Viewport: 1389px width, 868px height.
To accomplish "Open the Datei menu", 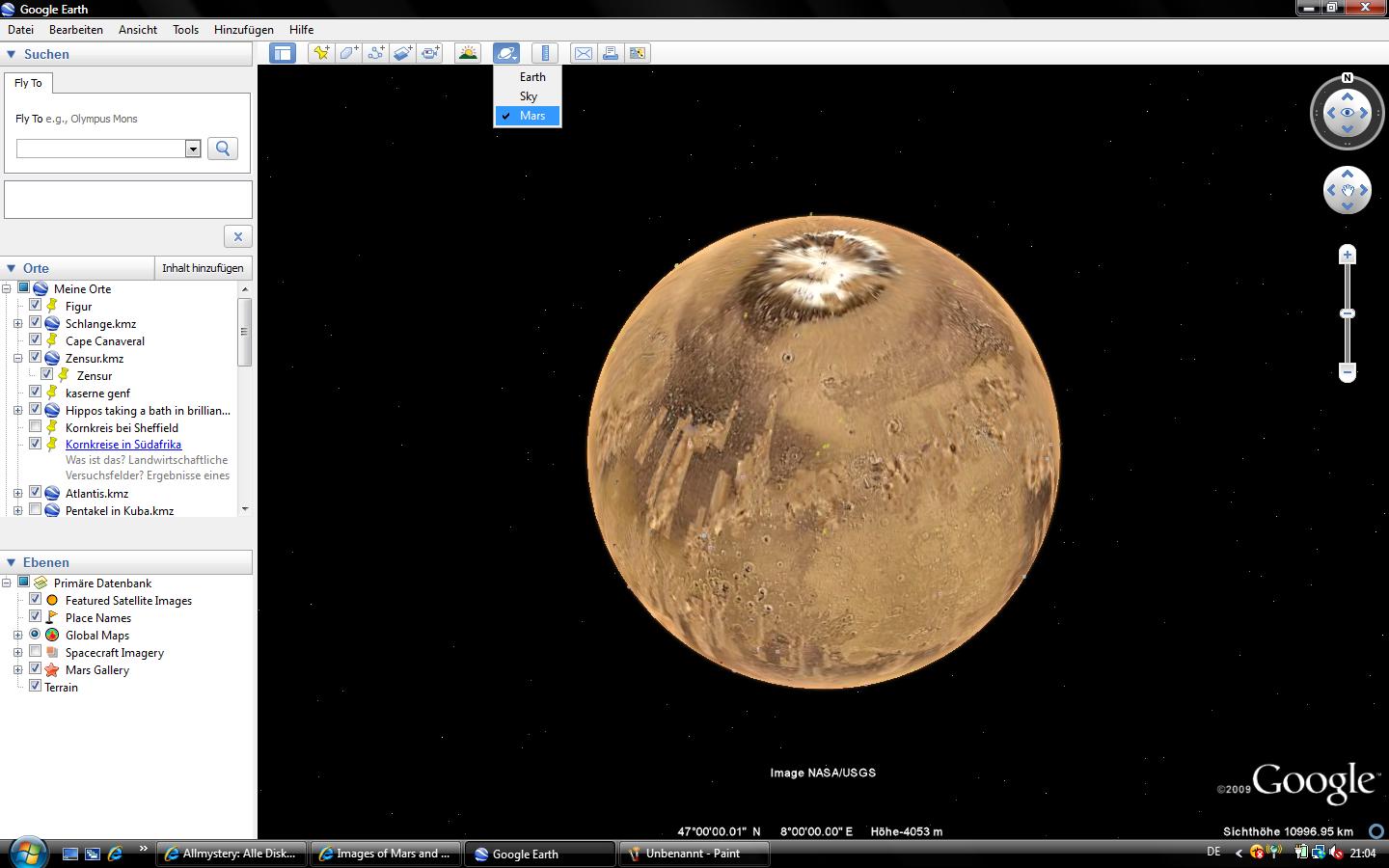I will [20, 30].
